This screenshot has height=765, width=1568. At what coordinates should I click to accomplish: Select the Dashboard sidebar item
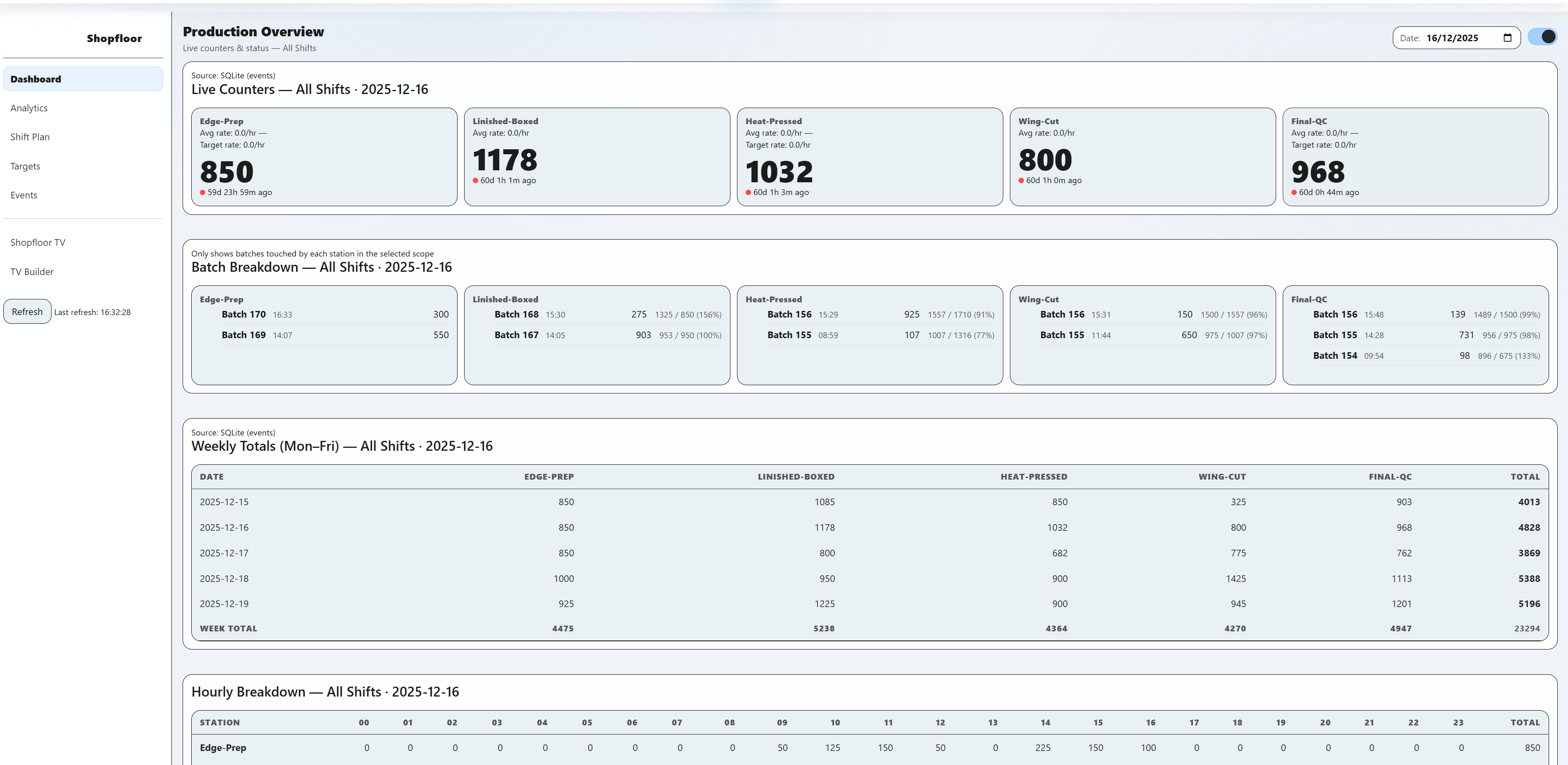tap(83, 79)
